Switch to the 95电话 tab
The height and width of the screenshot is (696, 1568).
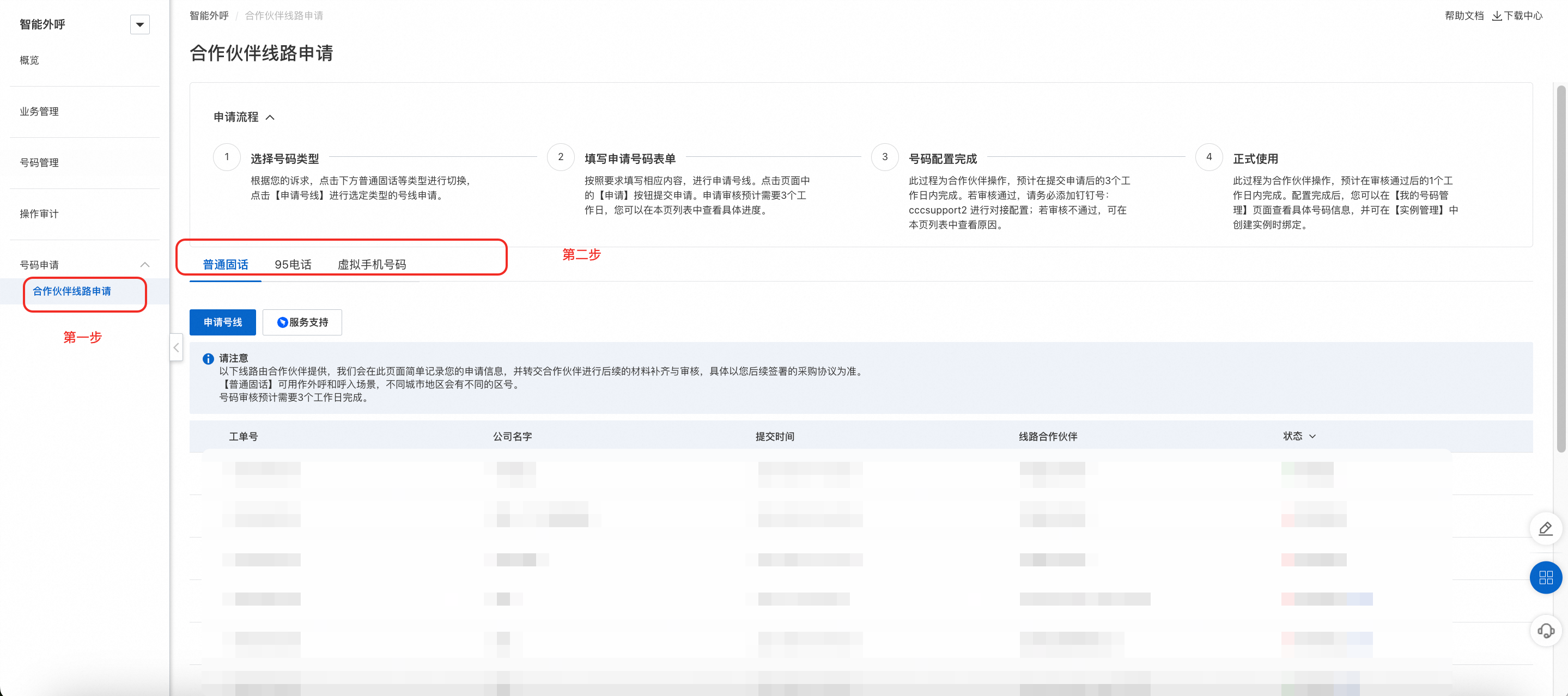point(293,265)
